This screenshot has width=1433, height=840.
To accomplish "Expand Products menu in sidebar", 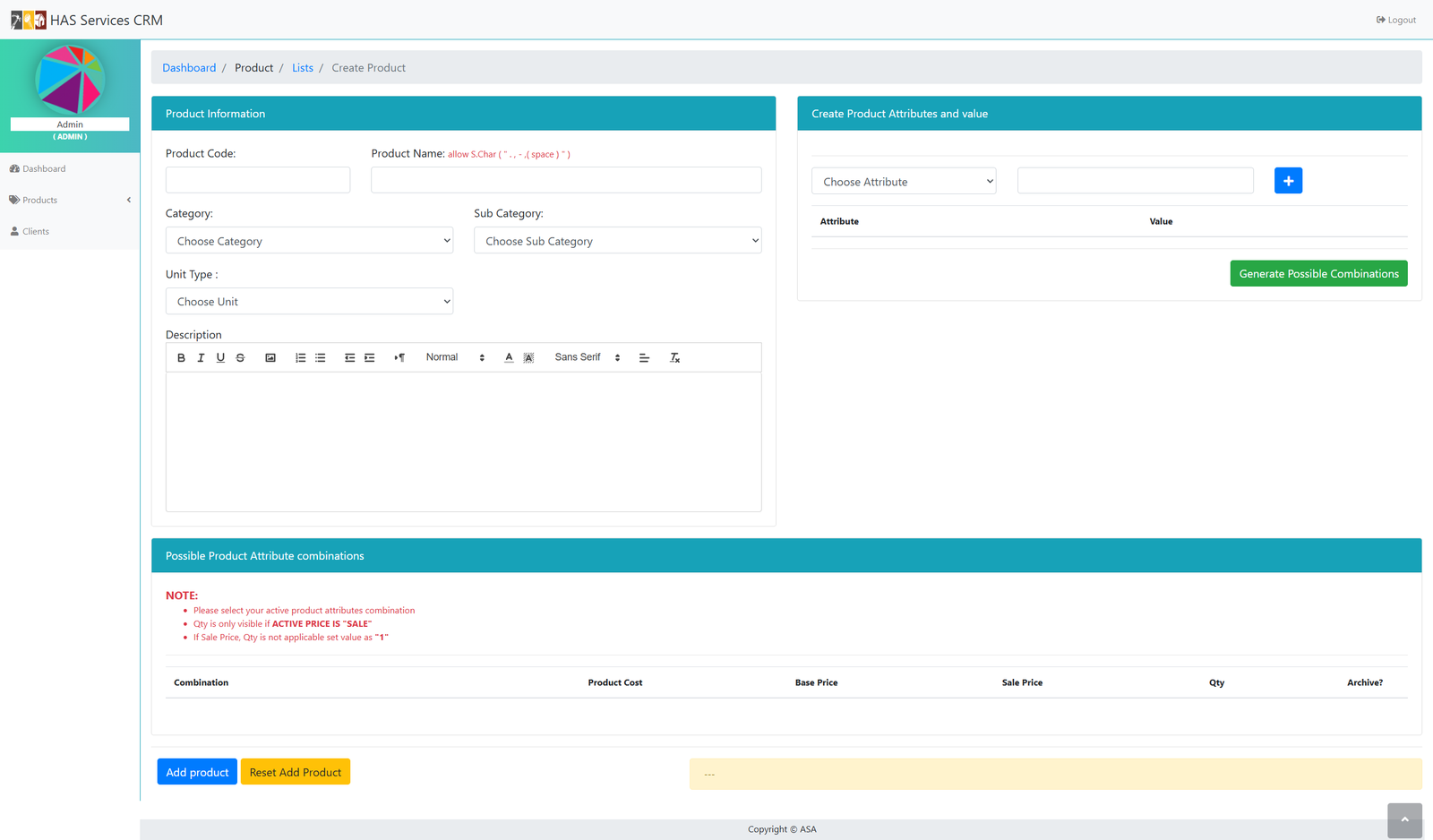I will pyautogui.click(x=70, y=200).
